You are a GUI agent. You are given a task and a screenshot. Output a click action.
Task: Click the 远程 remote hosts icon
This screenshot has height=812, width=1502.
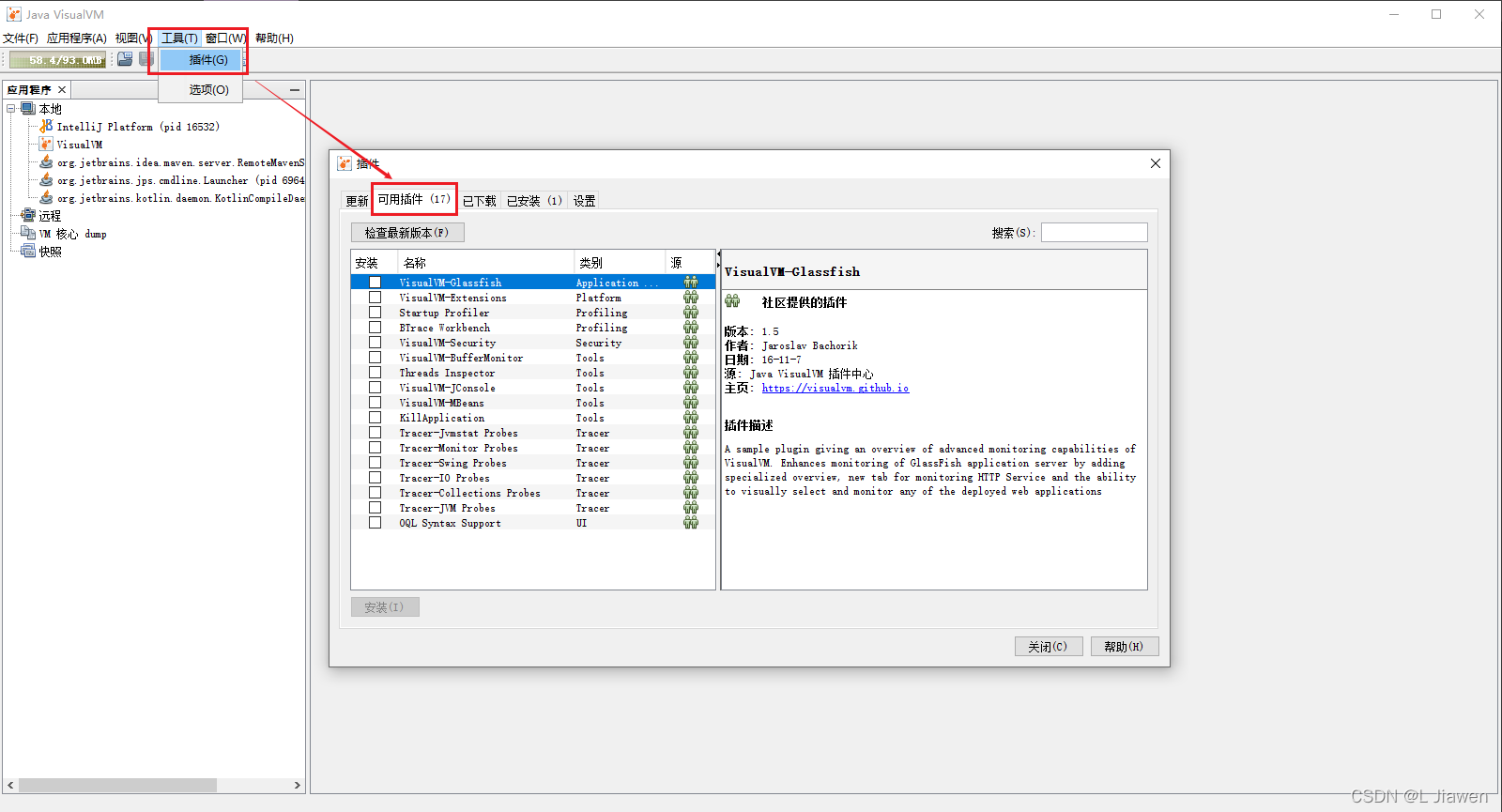pyautogui.click(x=28, y=215)
